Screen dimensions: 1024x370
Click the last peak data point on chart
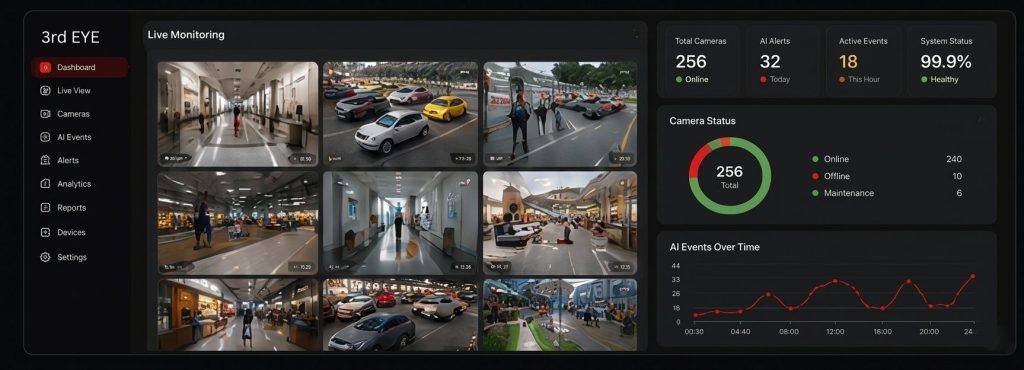[x=972, y=276]
